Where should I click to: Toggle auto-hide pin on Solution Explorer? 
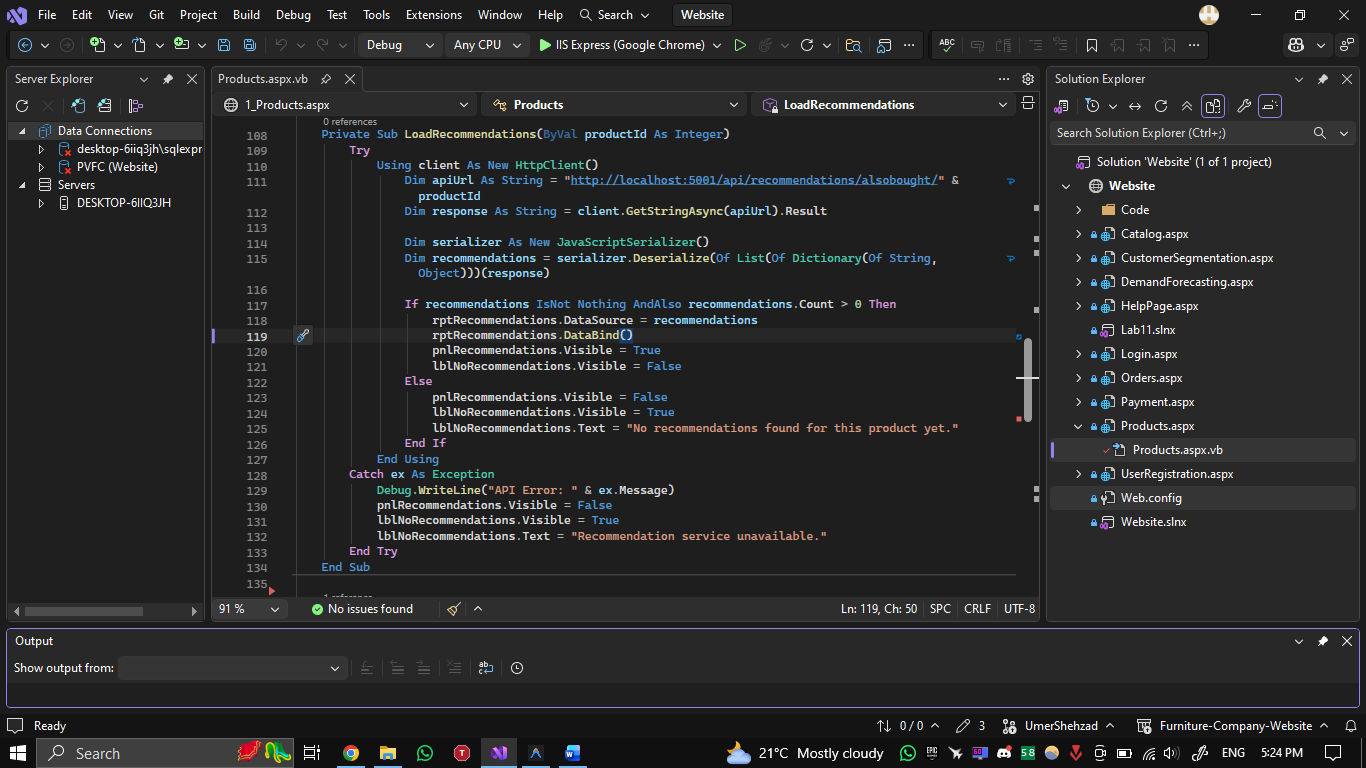click(x=1323, y=79)
